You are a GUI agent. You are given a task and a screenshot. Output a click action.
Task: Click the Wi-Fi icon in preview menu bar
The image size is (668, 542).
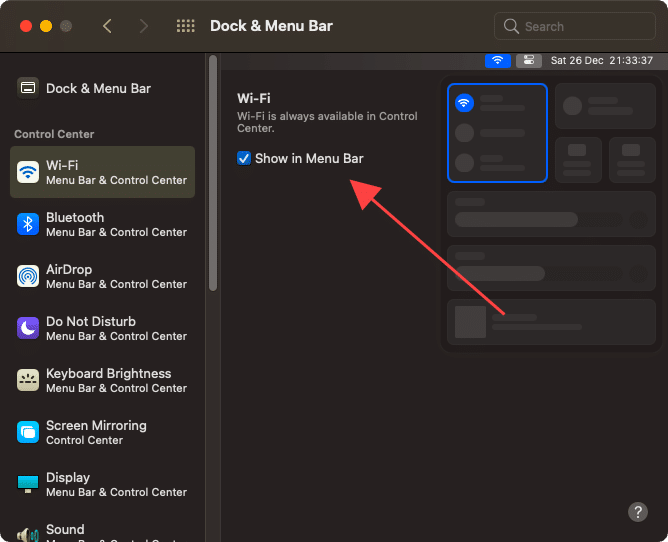point(497,61)
